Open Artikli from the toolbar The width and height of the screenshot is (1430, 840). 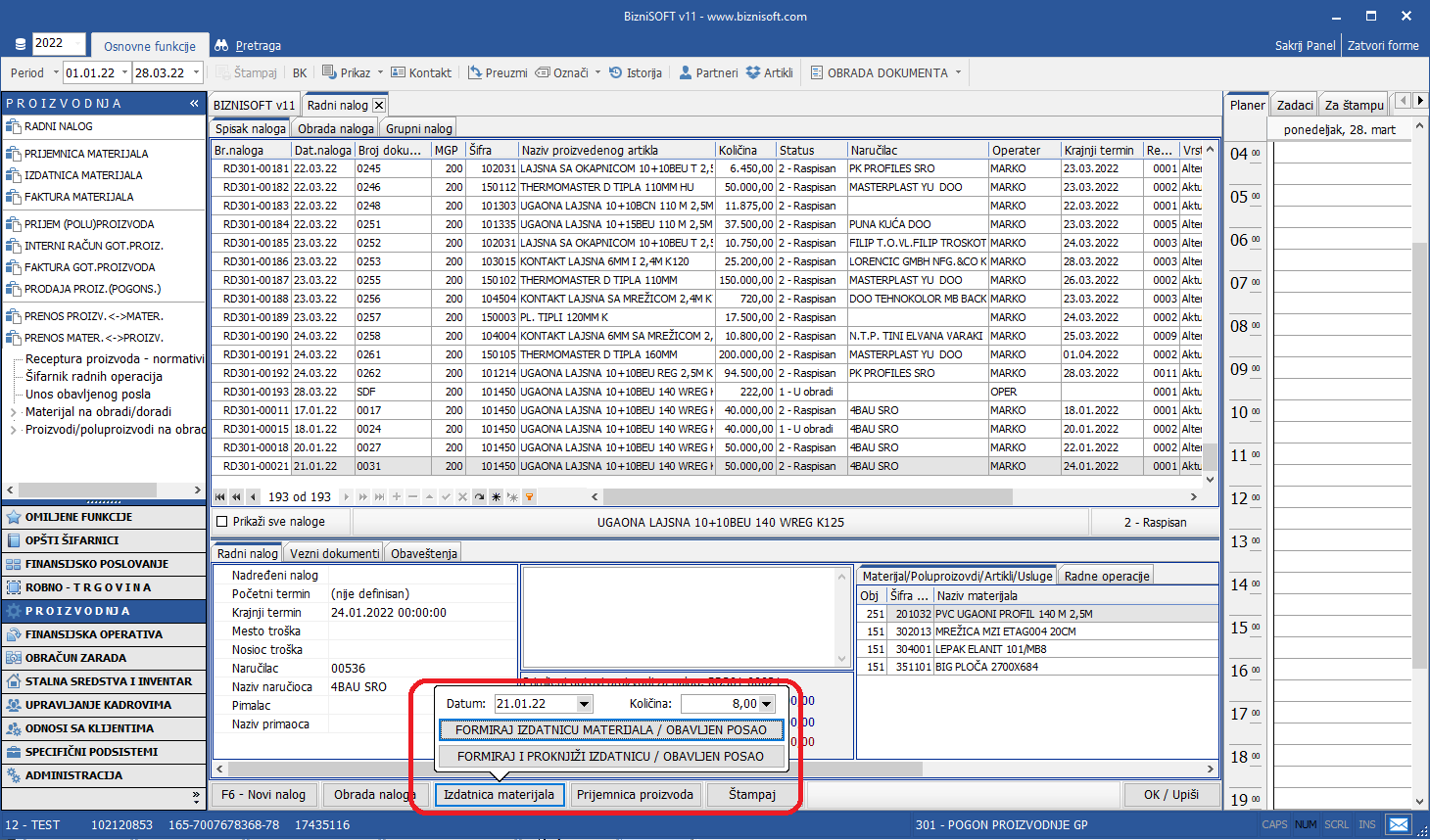coord(770,72)
